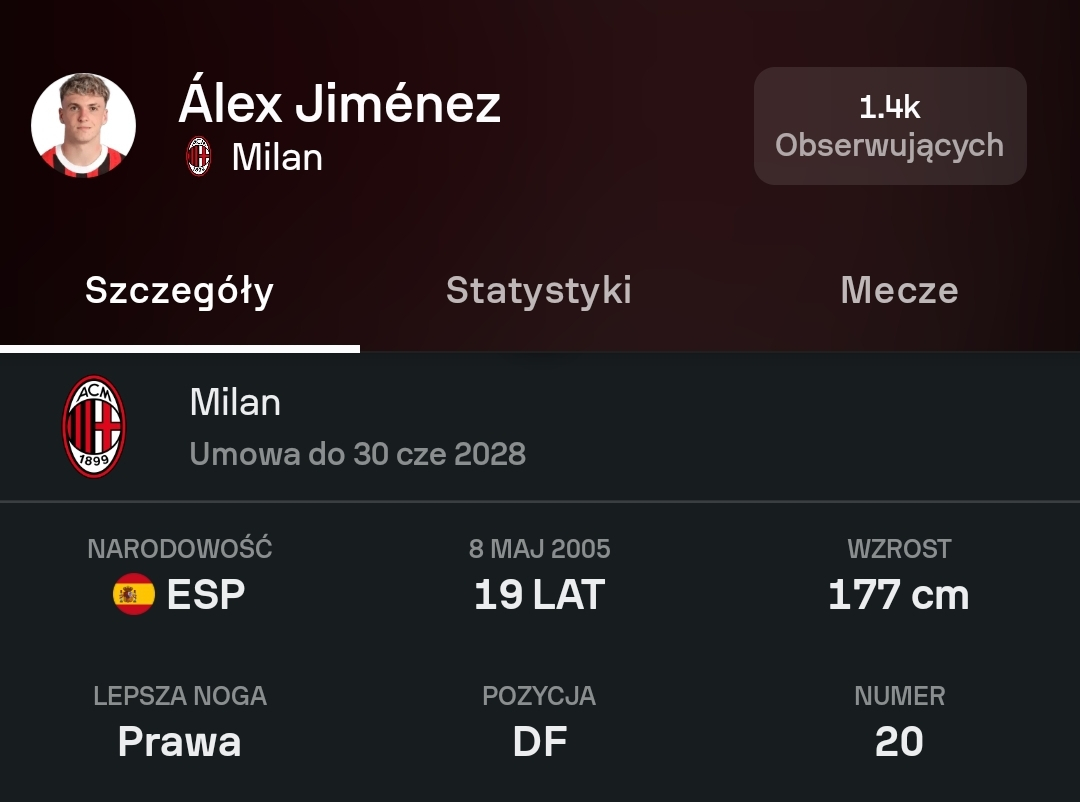Click the Álex Jiménez name heading
Screen dimensions: 1080x802
tap(340, 103)
